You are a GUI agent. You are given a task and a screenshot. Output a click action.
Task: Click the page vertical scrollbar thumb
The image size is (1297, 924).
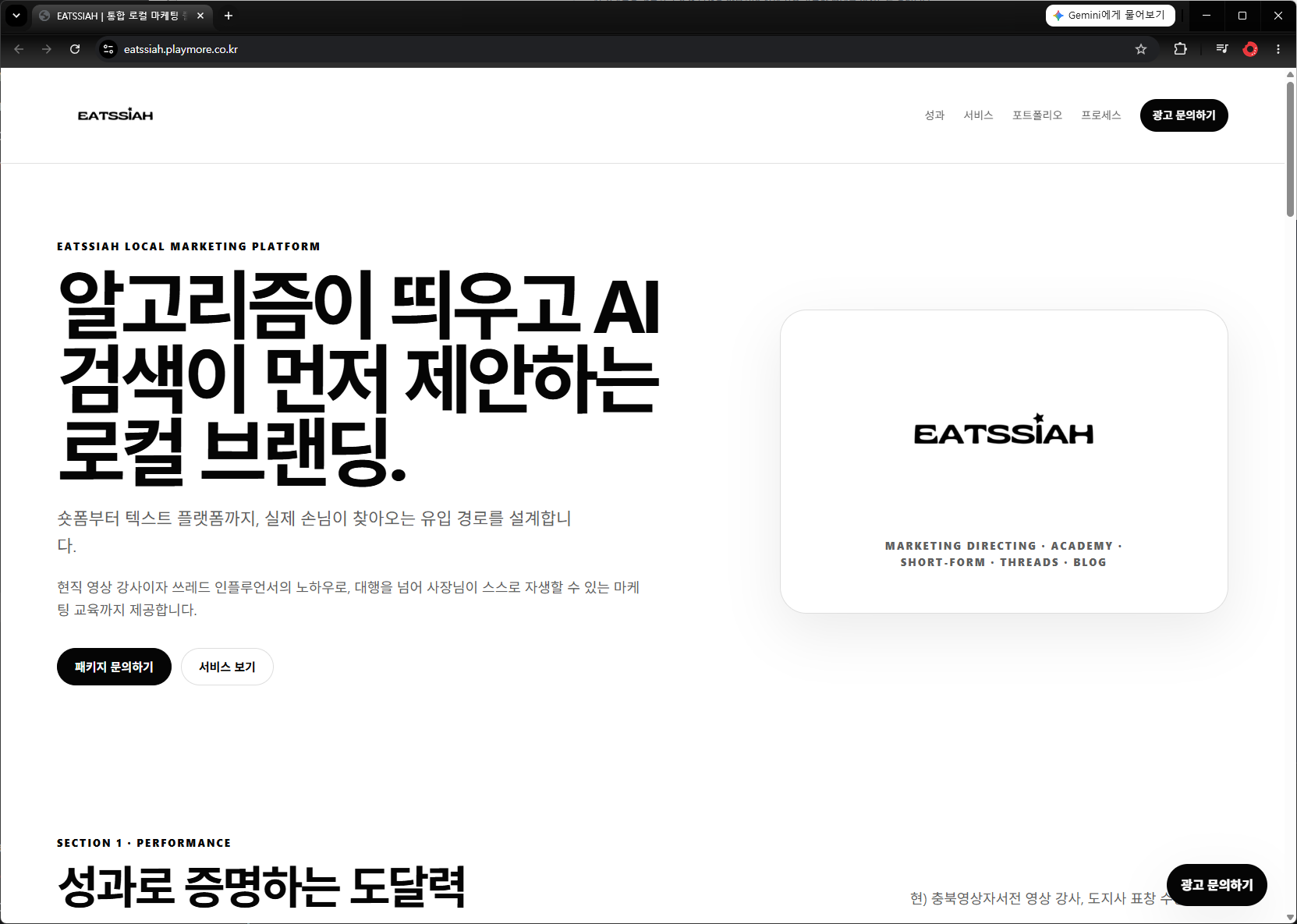(x=1290, y=148)
